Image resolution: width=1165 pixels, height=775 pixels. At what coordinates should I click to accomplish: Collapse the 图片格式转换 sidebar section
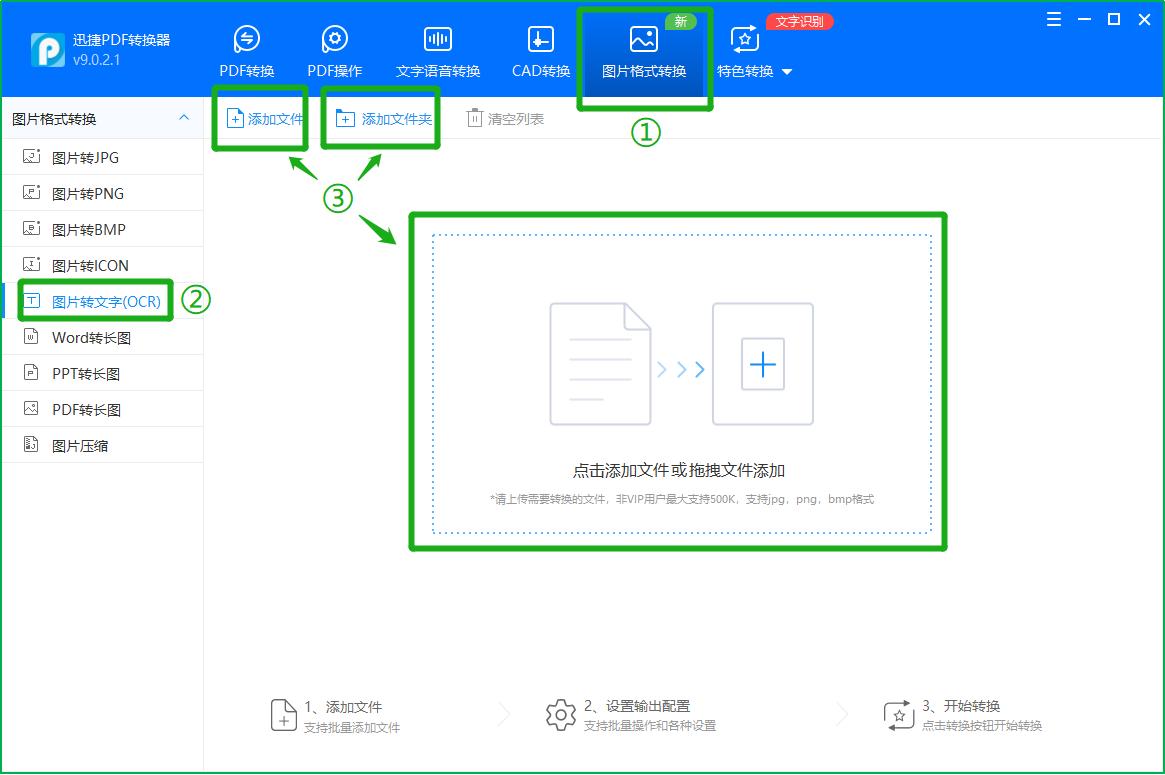pyautogui.click(x=183, y=117)
